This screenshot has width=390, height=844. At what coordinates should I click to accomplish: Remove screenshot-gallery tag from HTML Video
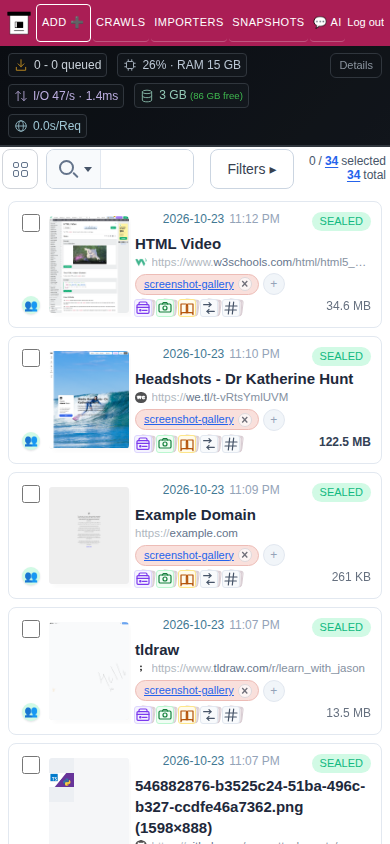(245, 284)
